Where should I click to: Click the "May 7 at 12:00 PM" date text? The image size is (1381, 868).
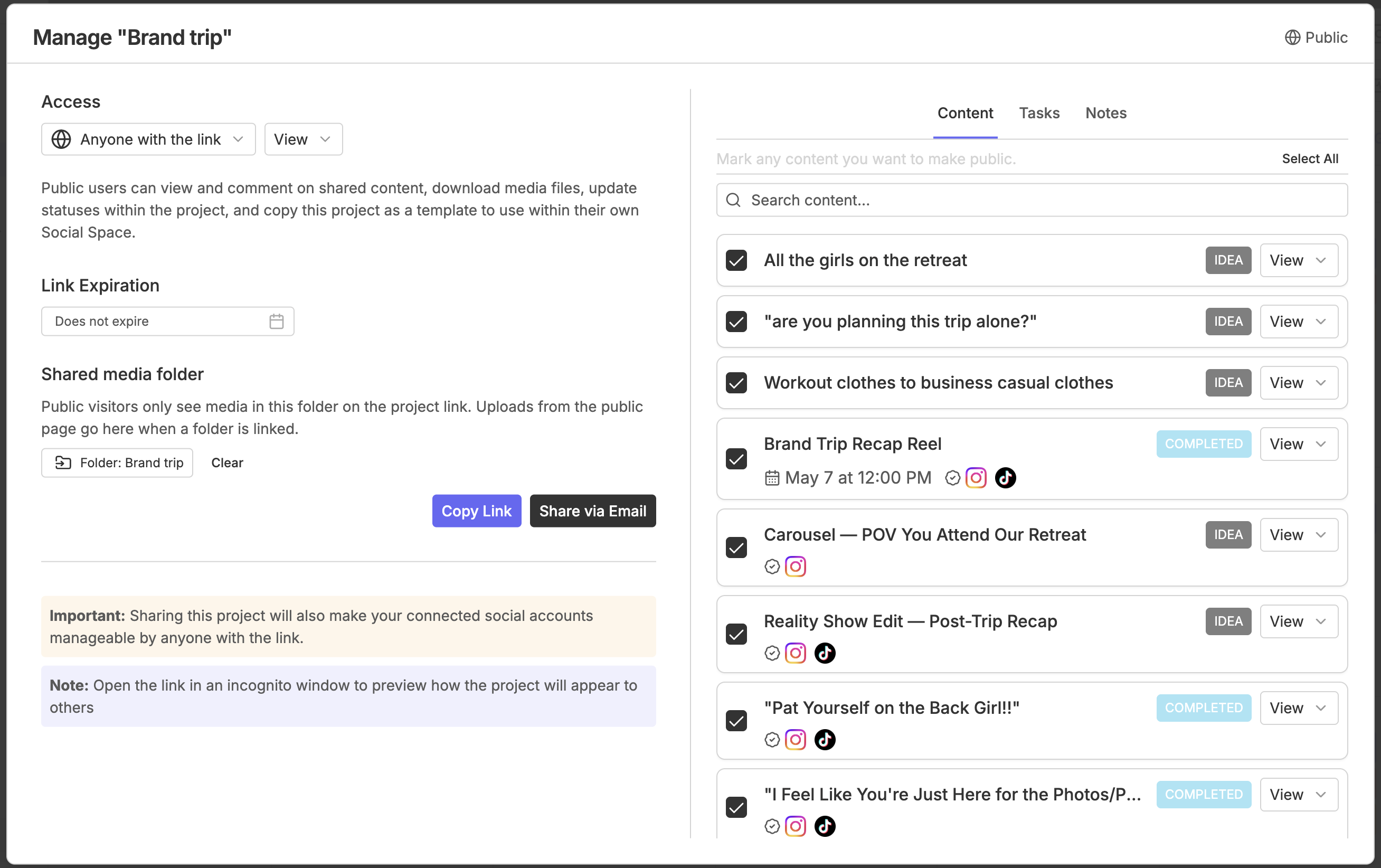point(858,478)
